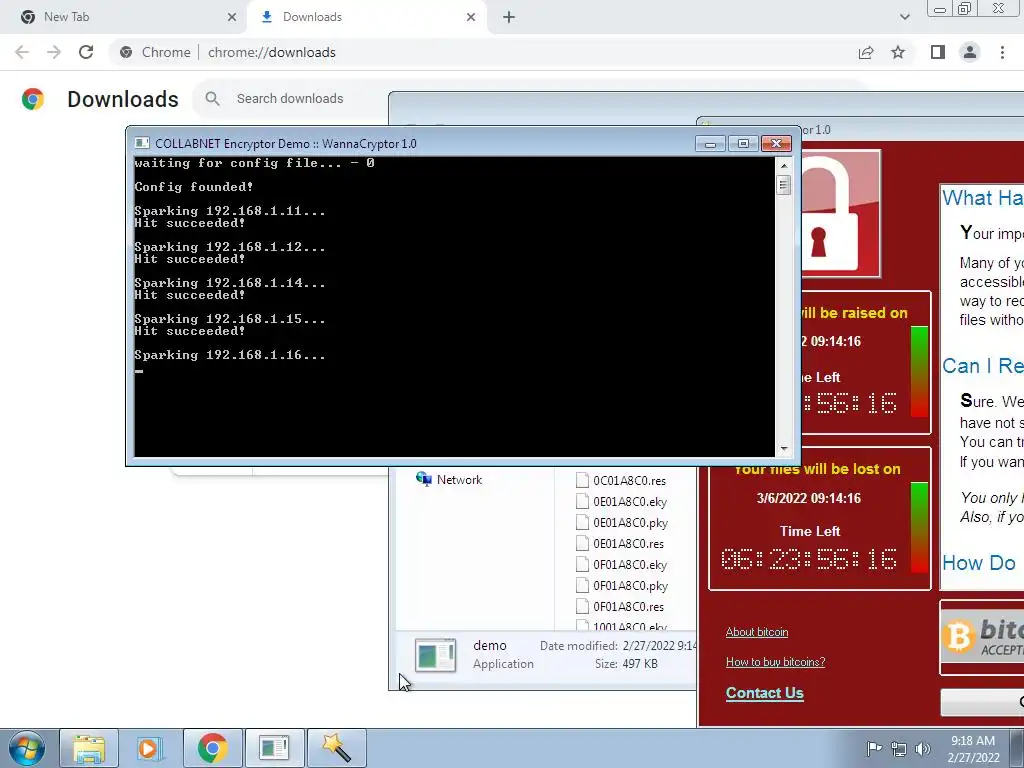Open the About bitcoin link

point(757,632)
